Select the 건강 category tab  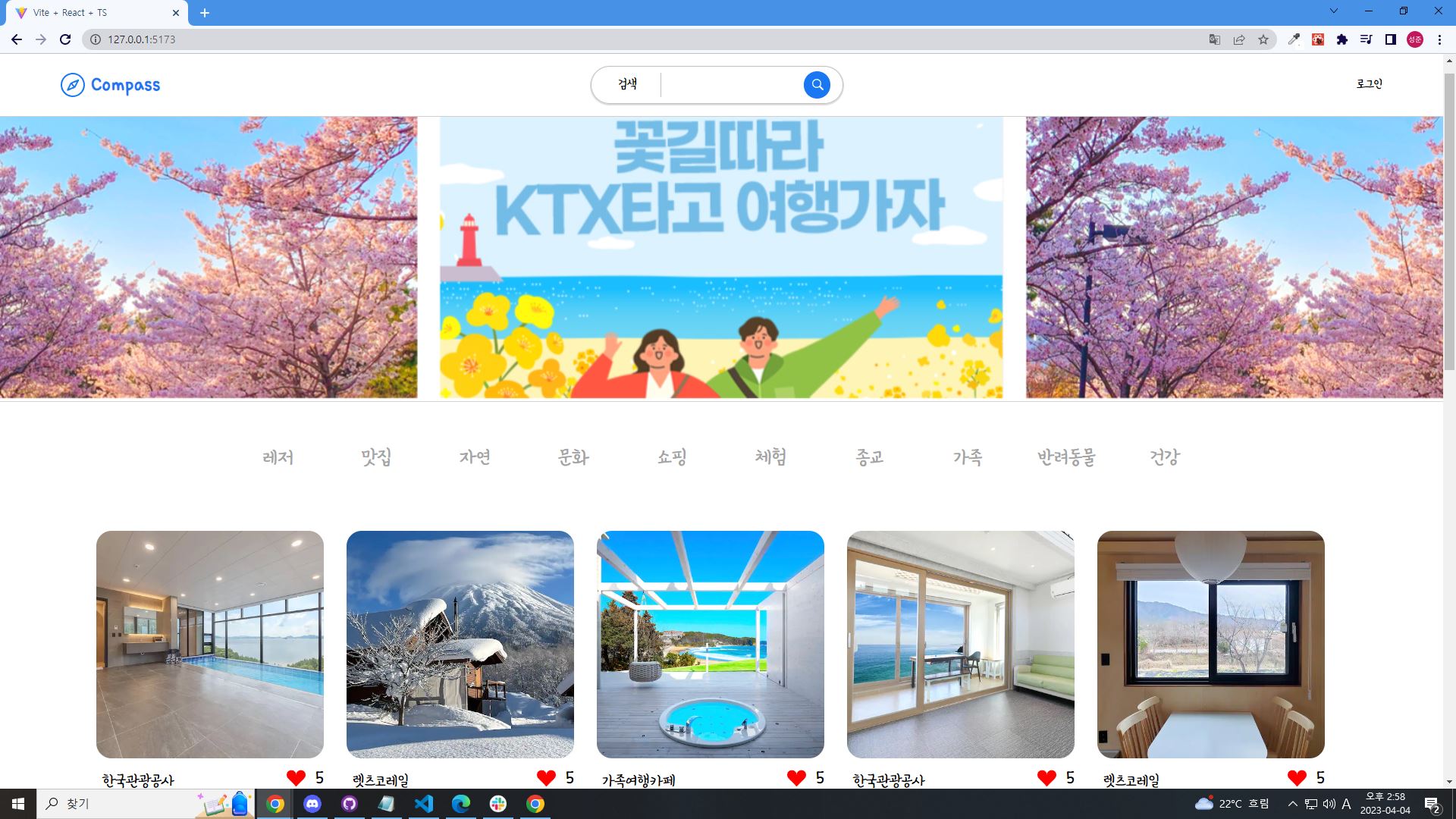1165,457
